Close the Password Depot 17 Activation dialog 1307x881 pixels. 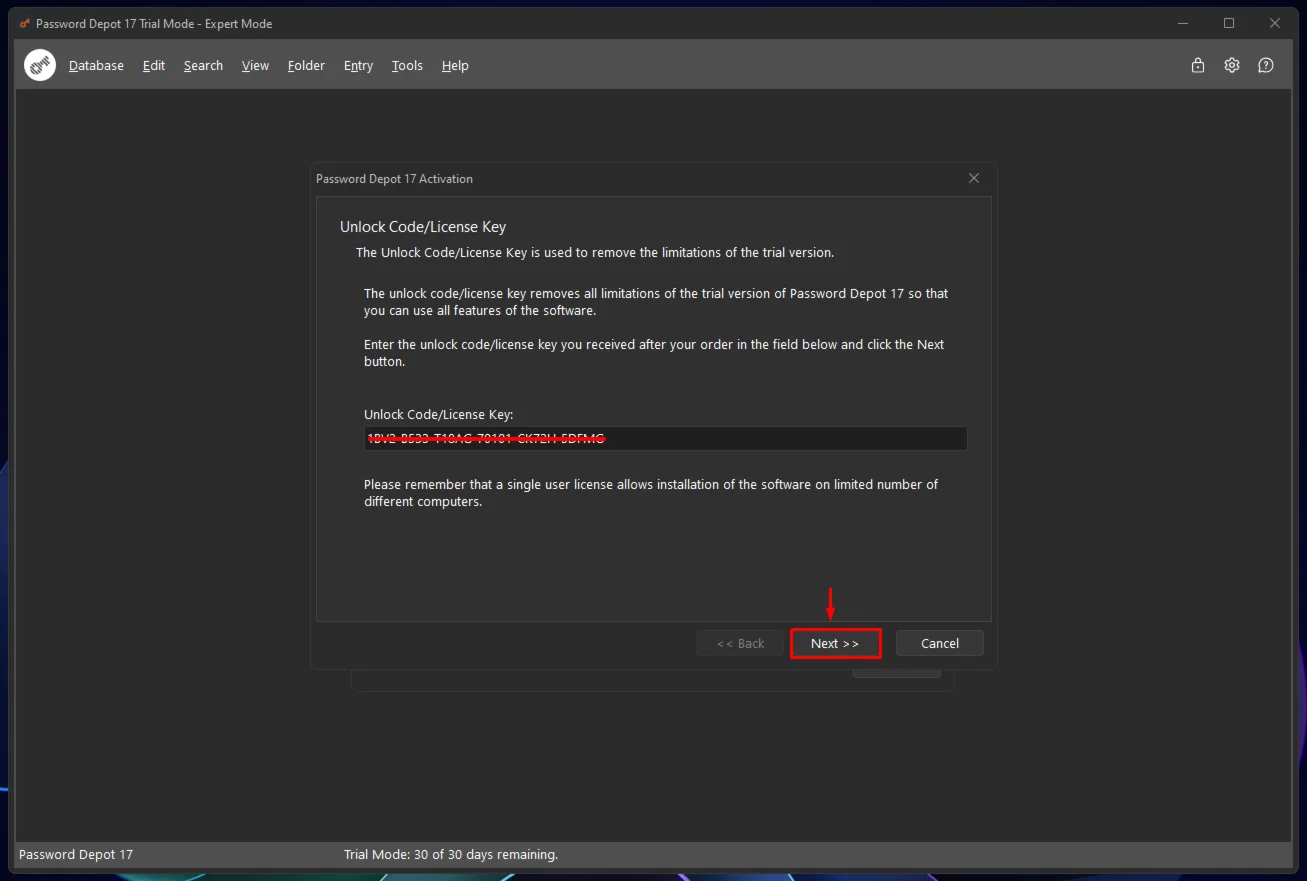point(974,178)
